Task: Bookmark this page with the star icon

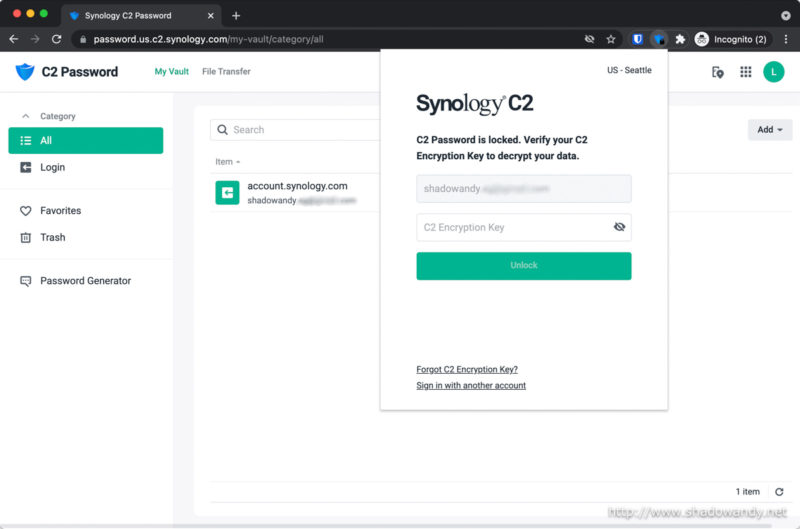Action: pyautogui.click(x=611, y=39)
